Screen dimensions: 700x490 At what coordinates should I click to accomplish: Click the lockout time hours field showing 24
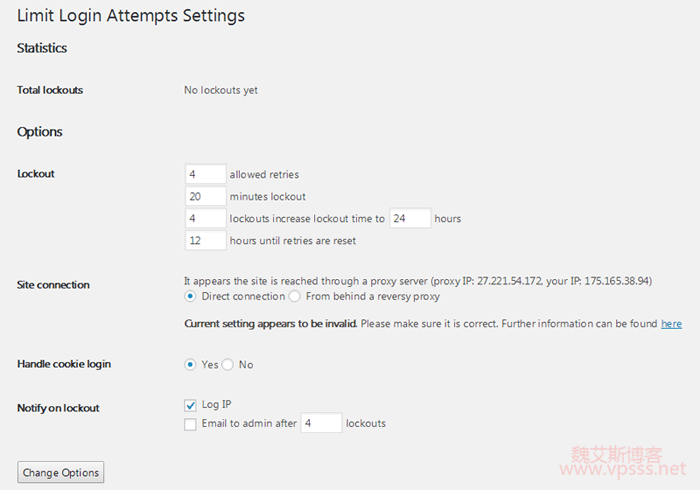410,218
